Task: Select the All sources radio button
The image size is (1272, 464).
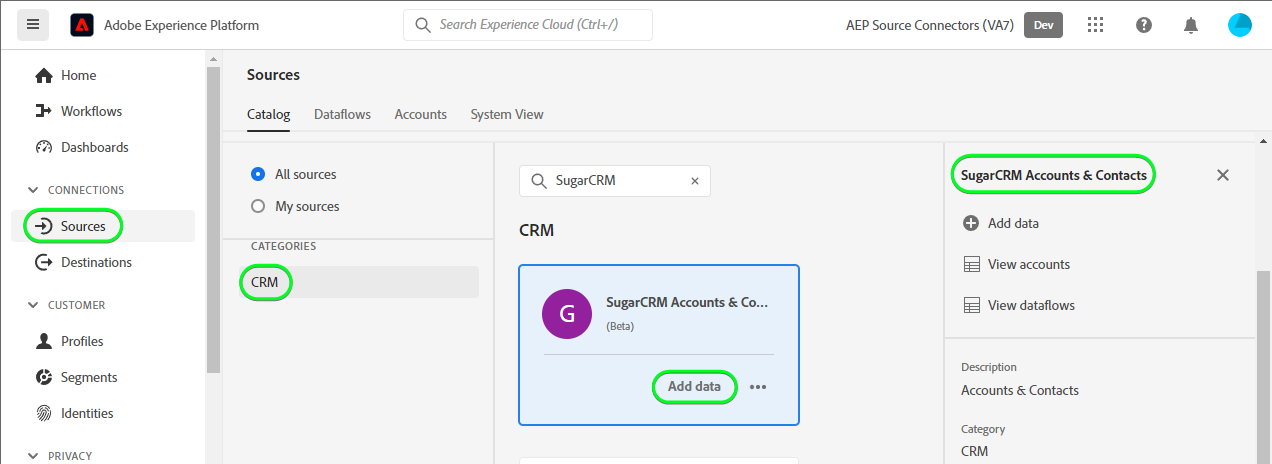Action: 257,174
